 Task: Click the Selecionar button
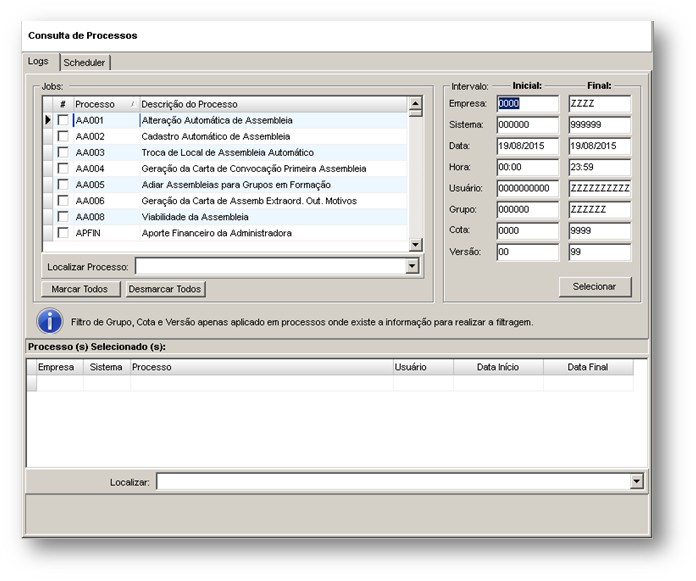(594, 287)
